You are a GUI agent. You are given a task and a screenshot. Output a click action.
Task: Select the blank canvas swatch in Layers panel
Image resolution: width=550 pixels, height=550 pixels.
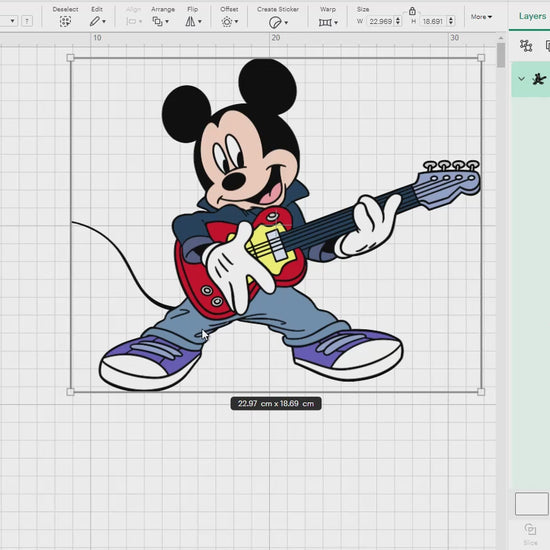[531, 504]
